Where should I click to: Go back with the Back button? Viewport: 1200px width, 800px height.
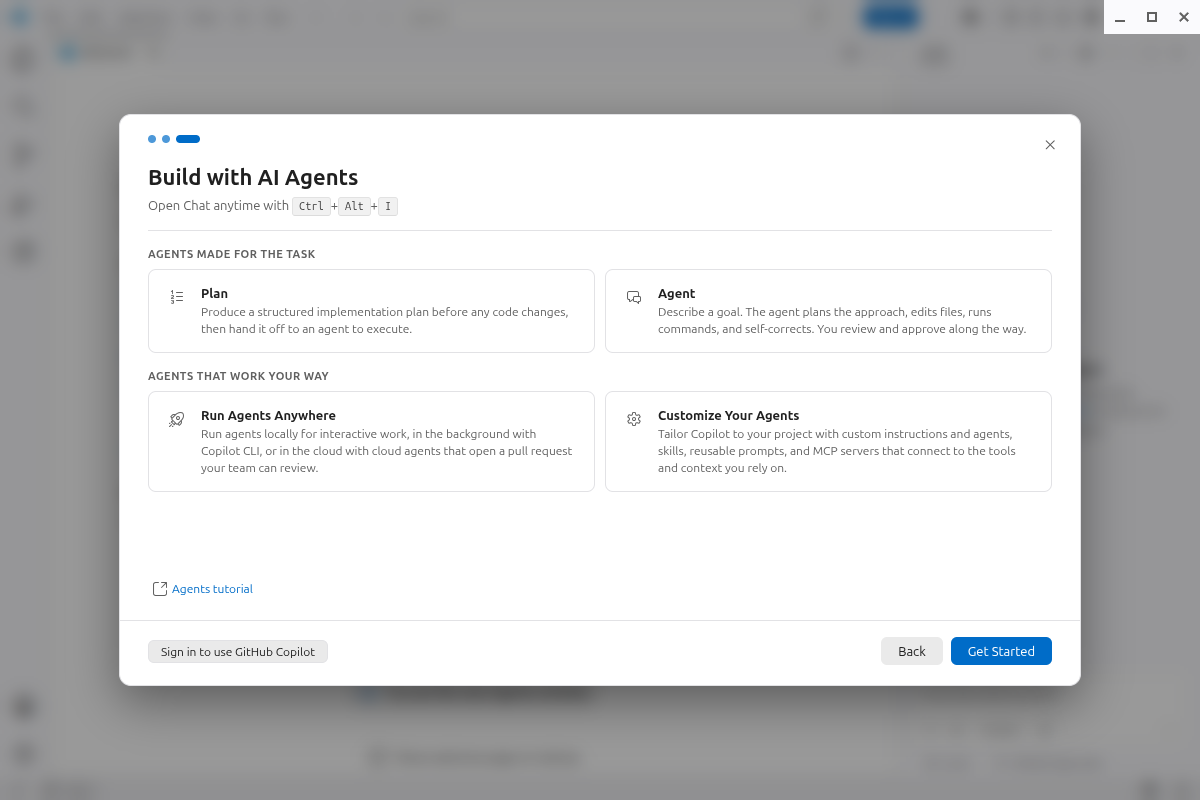point(912,651)
